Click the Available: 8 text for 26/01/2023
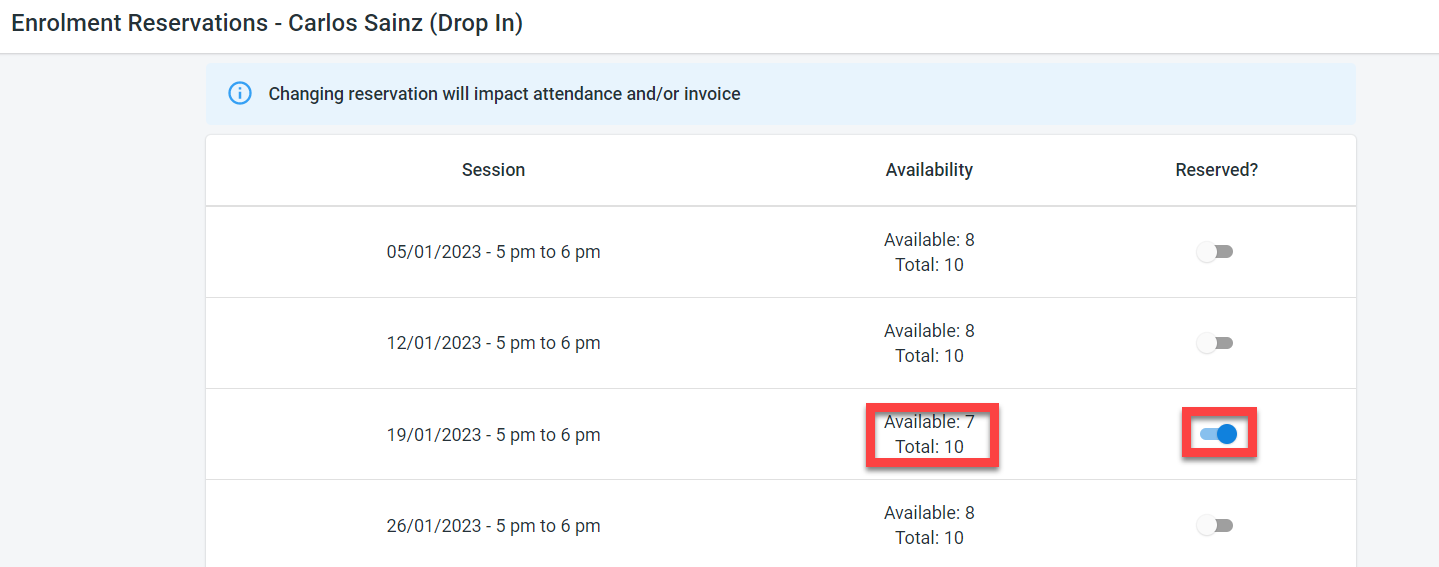This screenshot has width=1439, height=567. [x=929, y=513]
